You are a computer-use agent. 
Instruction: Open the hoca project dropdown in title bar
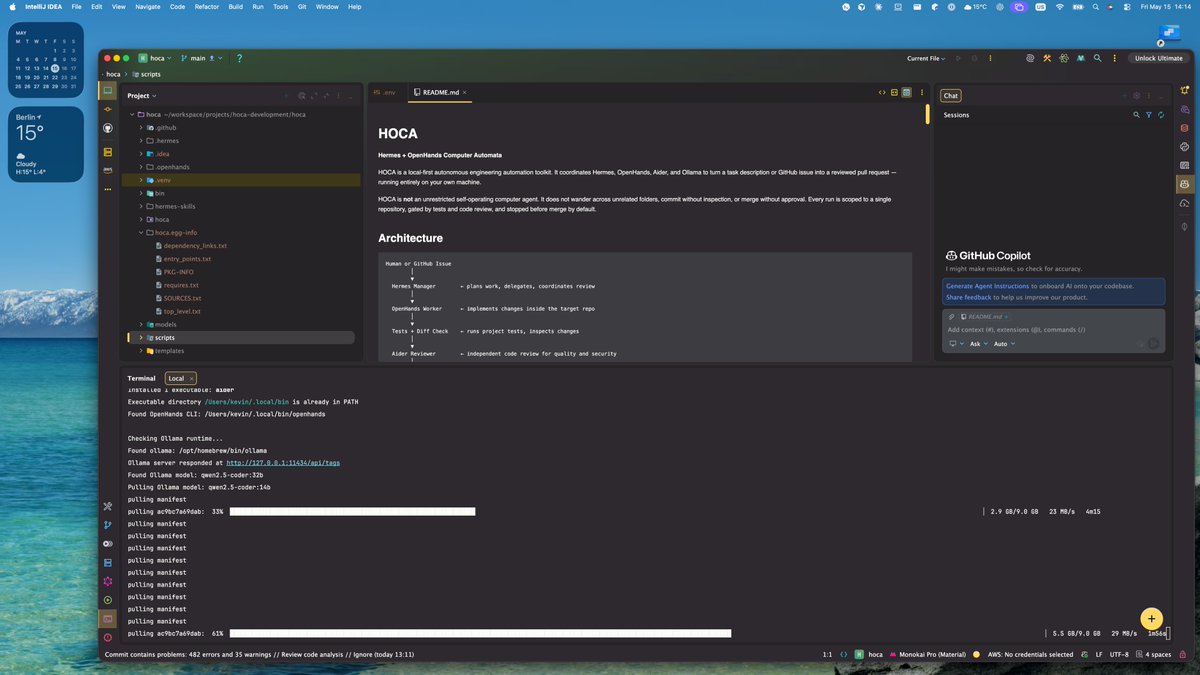pos(155,58)
